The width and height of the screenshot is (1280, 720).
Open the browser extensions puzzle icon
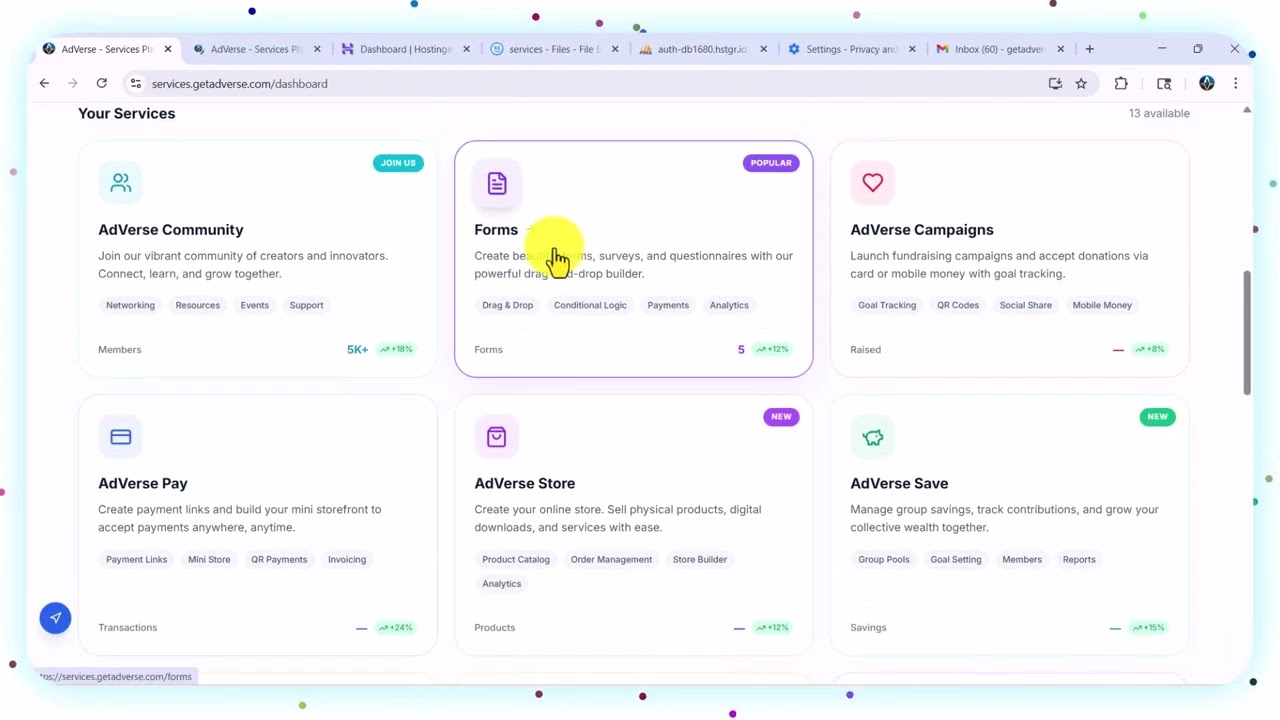point(1121,84)
